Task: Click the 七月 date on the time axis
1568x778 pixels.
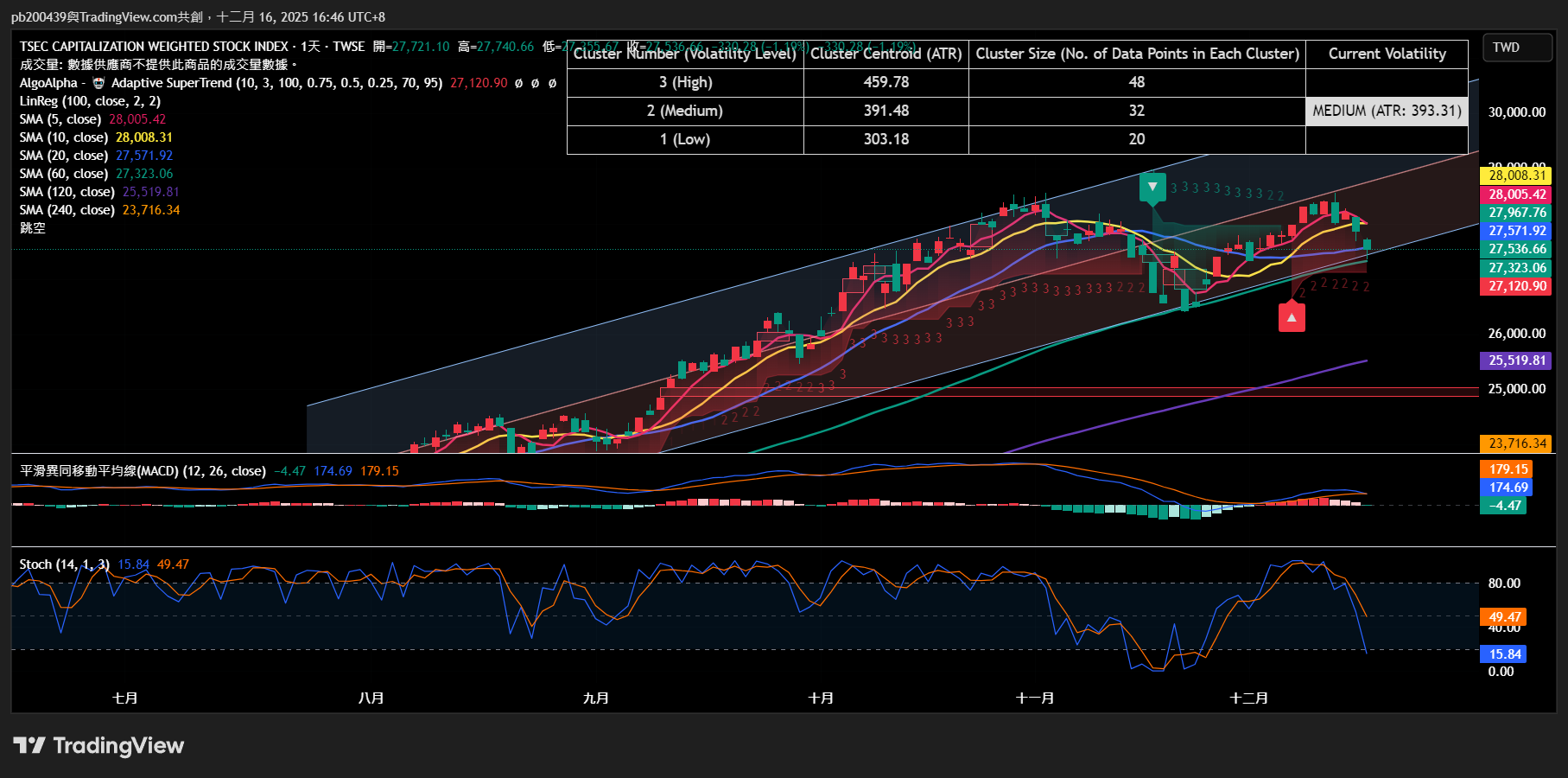Action: [x=125, y=698]
